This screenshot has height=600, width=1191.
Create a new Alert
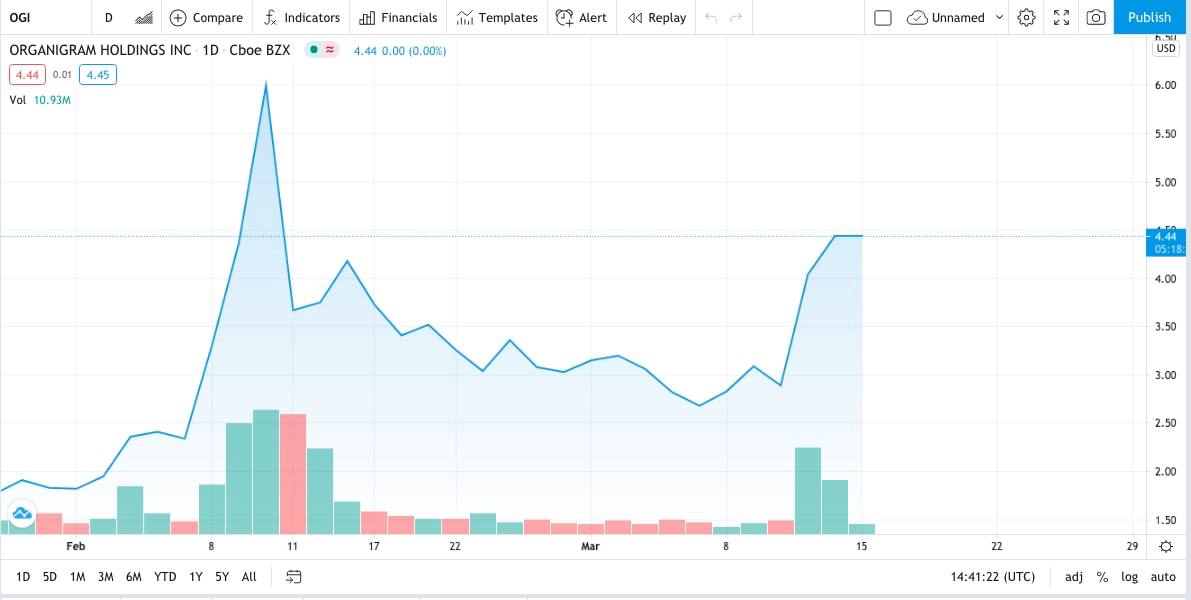point(581,17)
